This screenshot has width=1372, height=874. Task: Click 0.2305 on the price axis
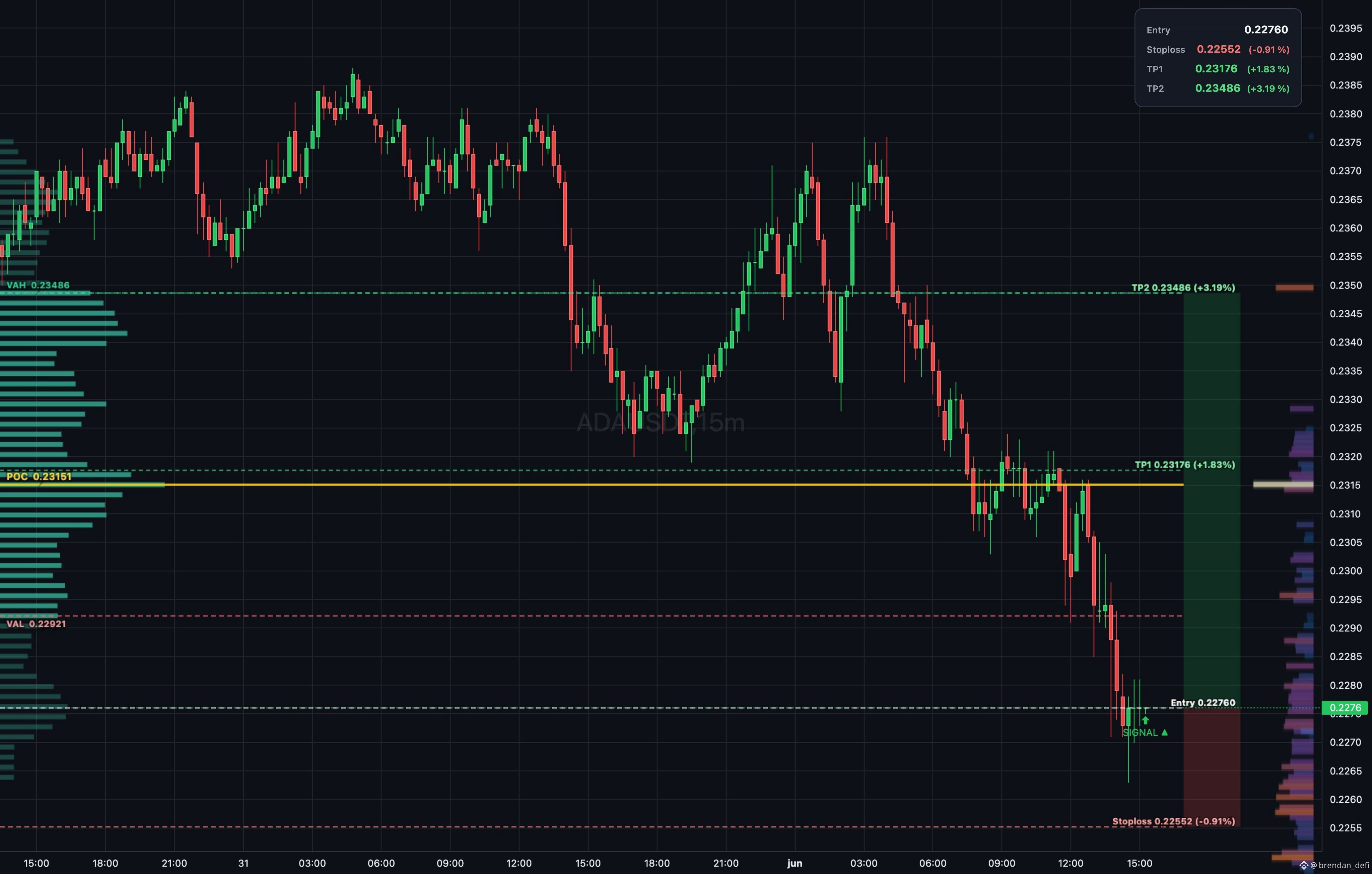click(x=1346, y=542)
